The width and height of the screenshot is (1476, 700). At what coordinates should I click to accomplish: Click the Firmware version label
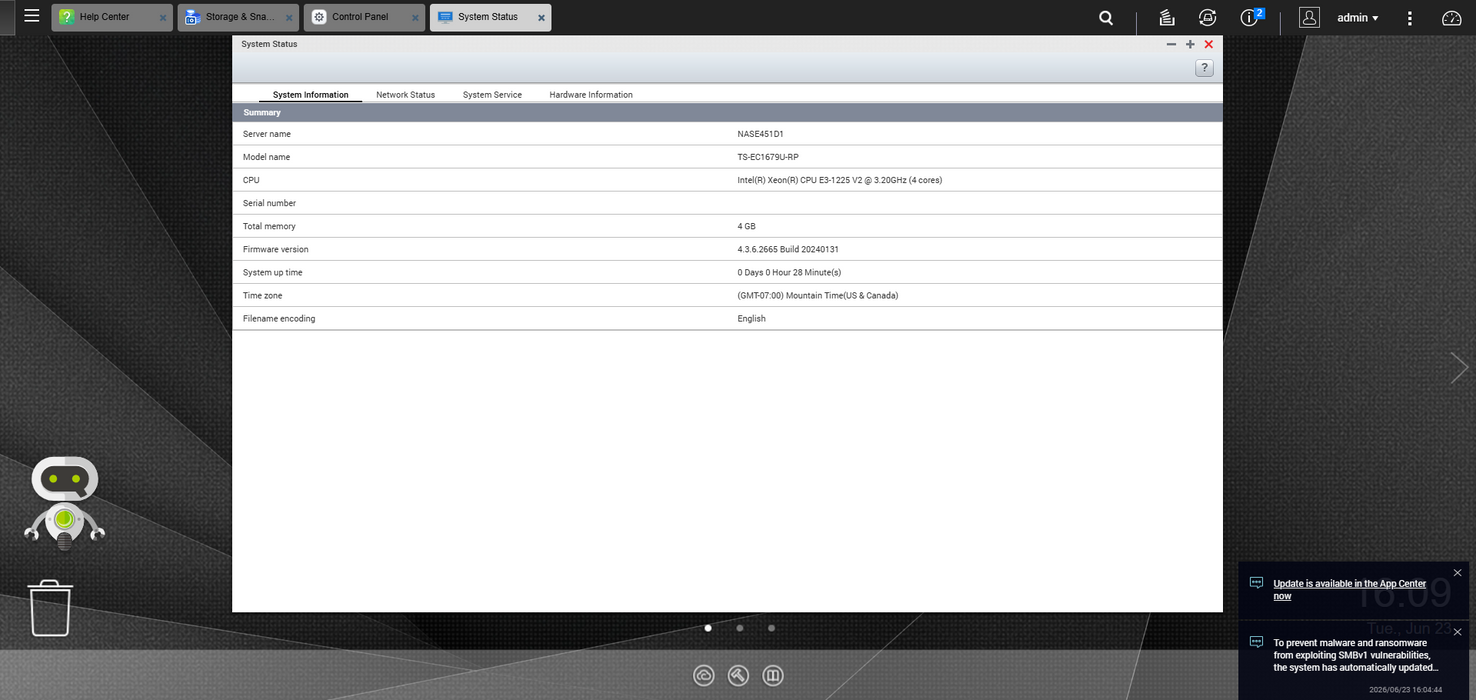tap(276, 249)
